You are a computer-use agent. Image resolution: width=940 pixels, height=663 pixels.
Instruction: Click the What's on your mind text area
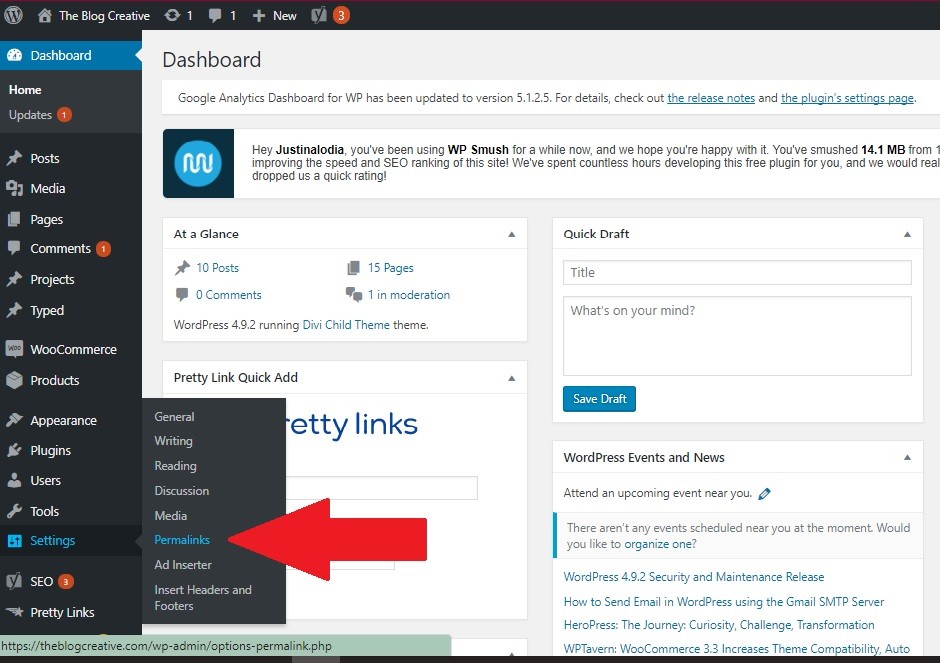[737, 336]
